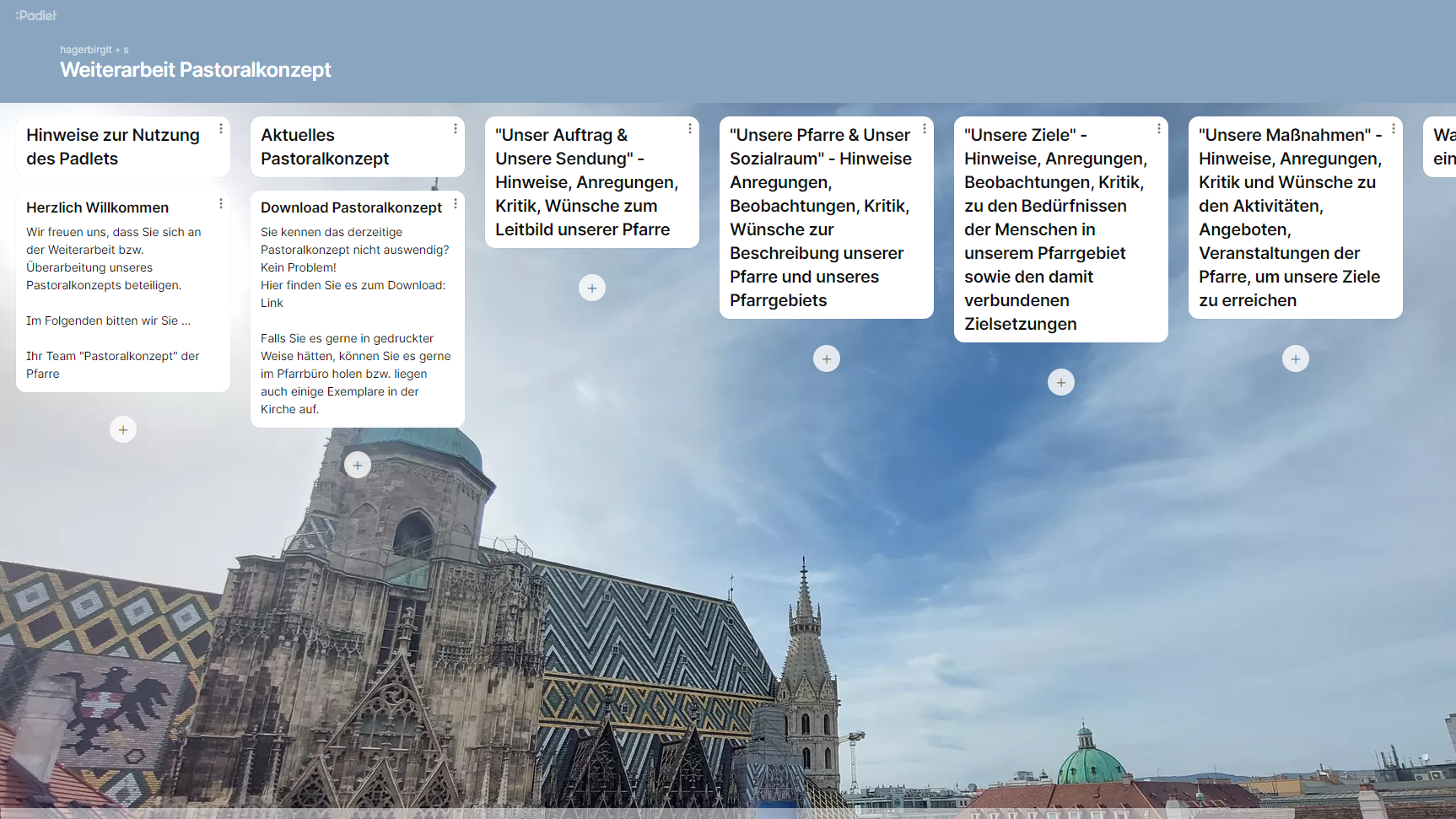Add post under Unsere Pfarre & Sozialraum
Image resolution: width=1456 pixels, height=819 pixels.
tap(827, 359)
